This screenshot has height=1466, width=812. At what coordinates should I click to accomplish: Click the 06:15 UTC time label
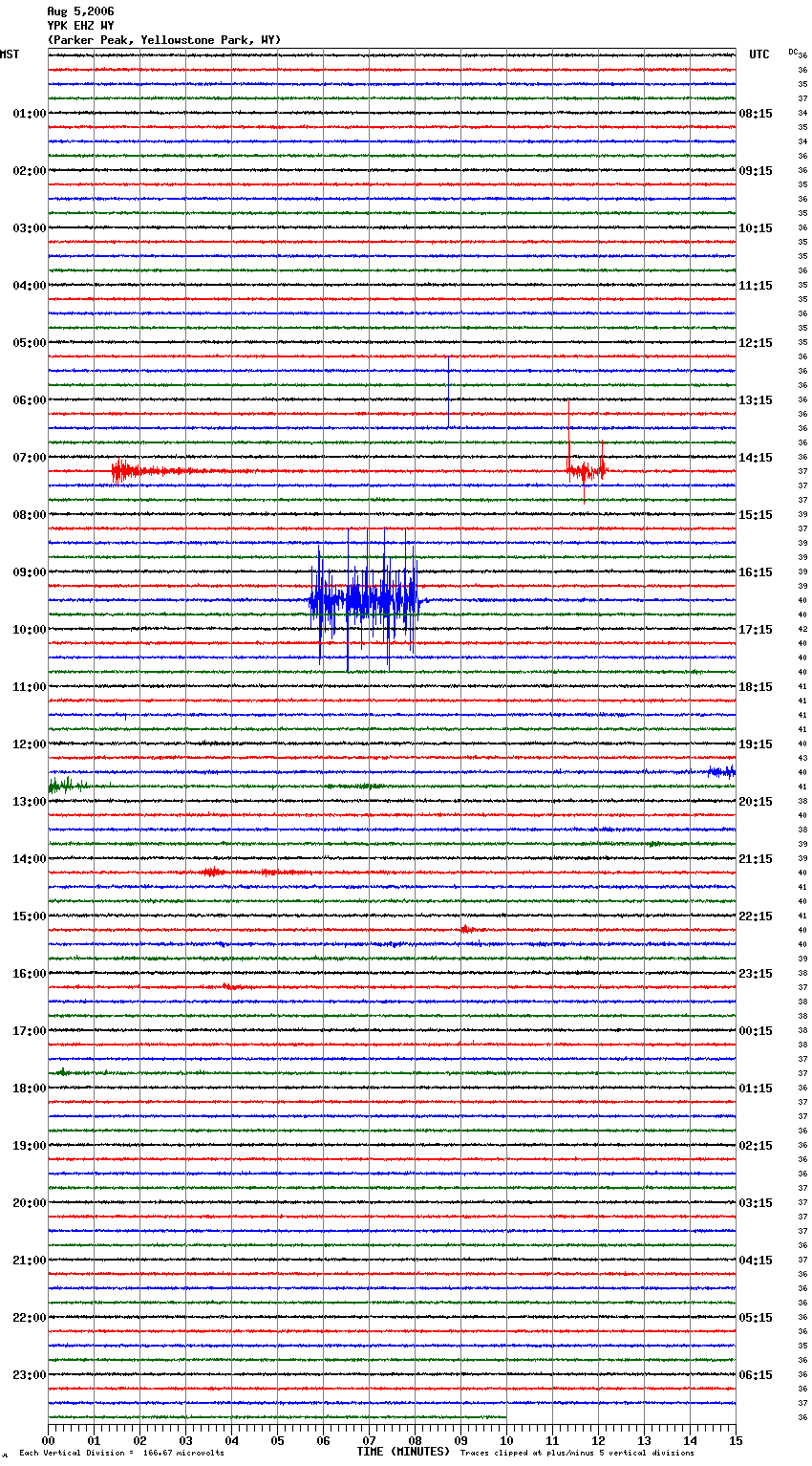pos(756,1375)
